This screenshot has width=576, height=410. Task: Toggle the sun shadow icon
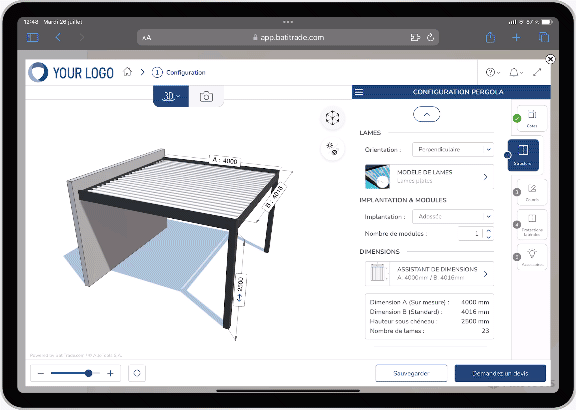(x=332, y=149)
